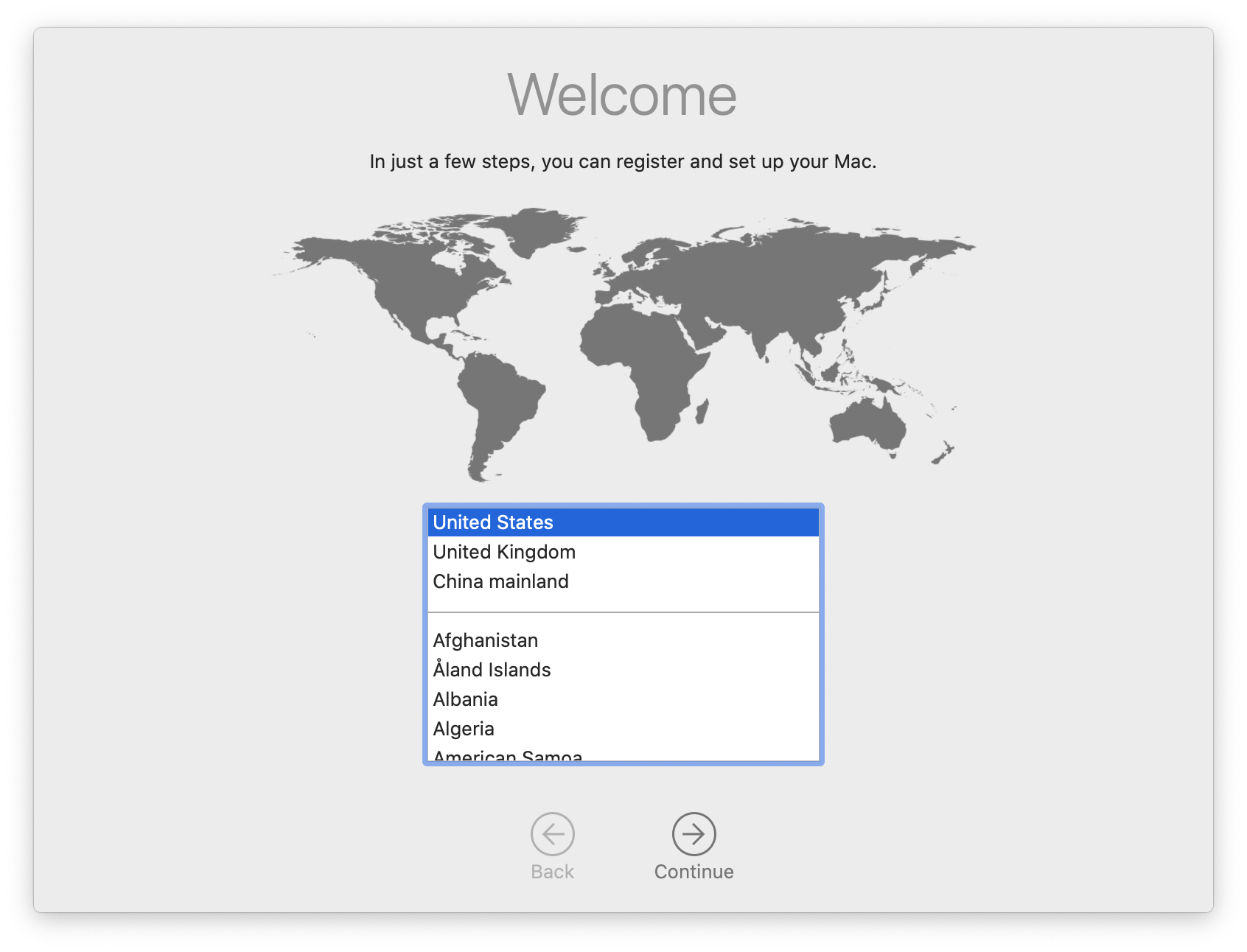Select United States in the country list
Viewport: 1247px width, 952px height.
[x=623, y=522]
